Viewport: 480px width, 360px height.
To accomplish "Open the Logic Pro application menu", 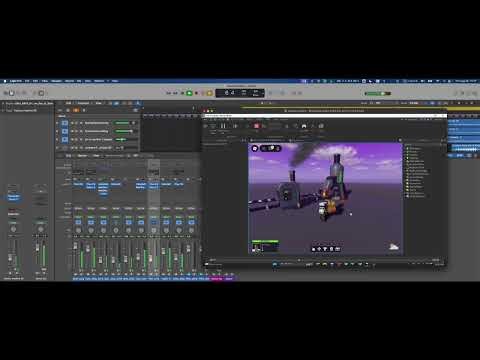I will click(x=16, y=81).
